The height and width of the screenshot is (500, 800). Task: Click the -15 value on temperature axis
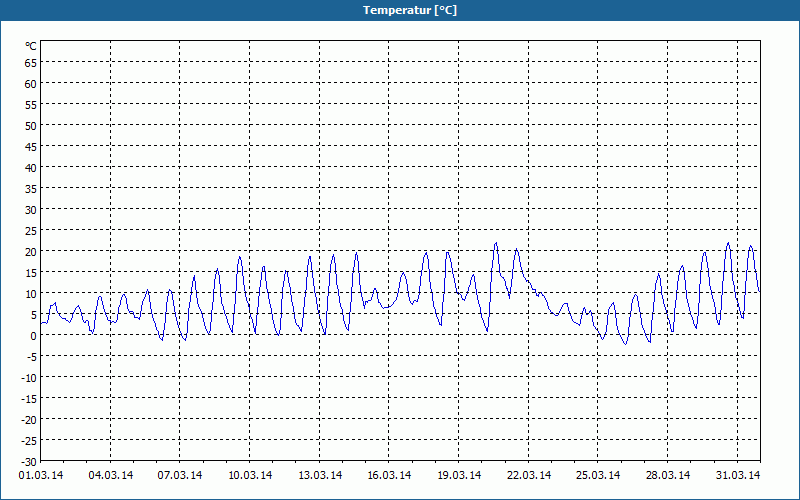coord(29,398)
